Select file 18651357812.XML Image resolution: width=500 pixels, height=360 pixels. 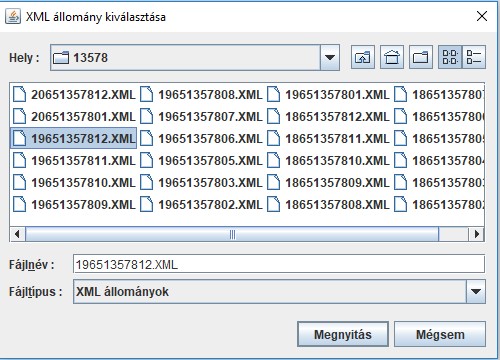click(x=328, y=117)
